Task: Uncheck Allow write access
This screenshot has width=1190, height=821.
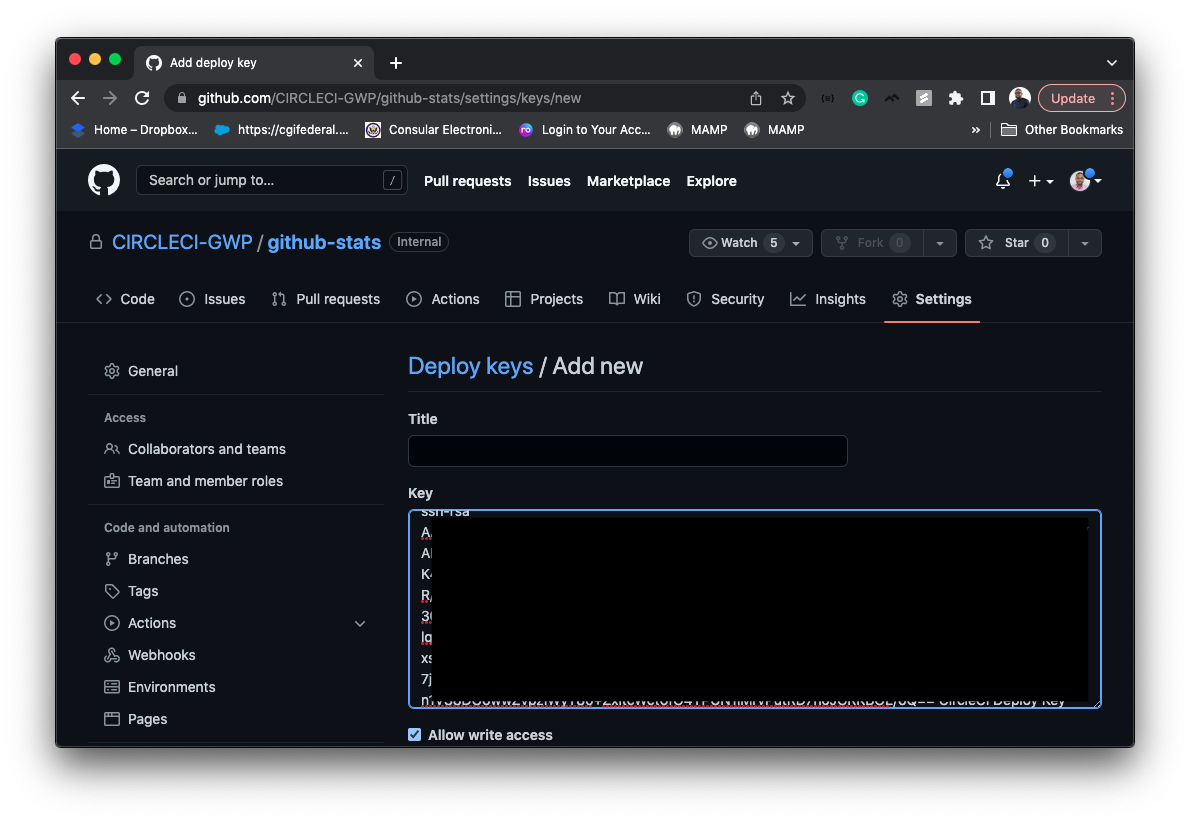Action: pyautogui.click(x=414, y=734)
